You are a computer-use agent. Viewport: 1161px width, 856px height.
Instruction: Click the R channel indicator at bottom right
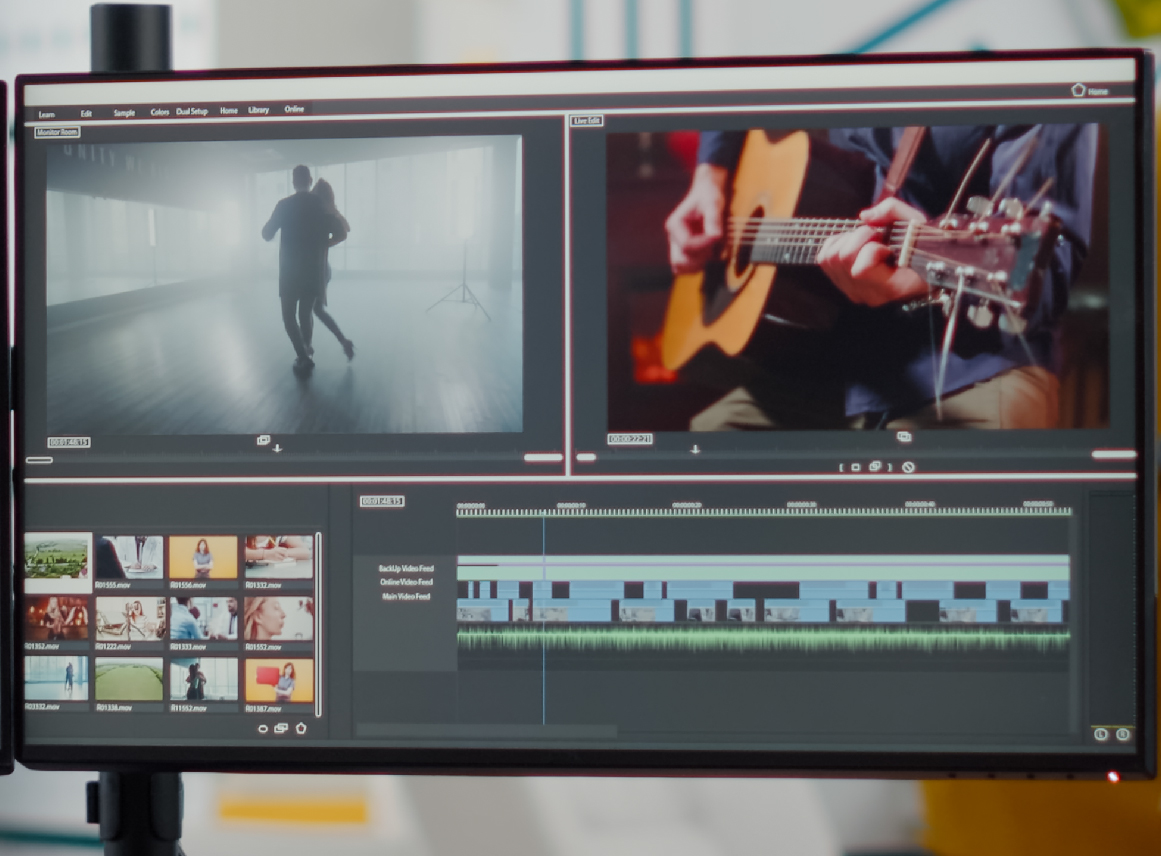tap(1123, 735)
